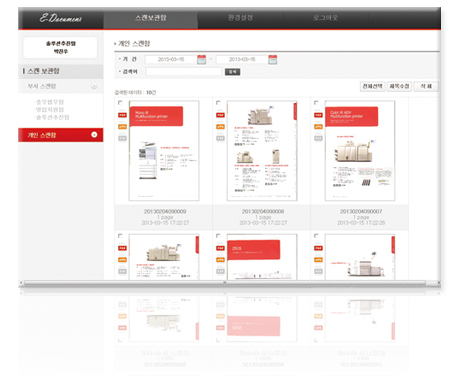
Task: Click the PDF icon on document 20130204090009
Action: pyautogui.click(x=122, y=115)
